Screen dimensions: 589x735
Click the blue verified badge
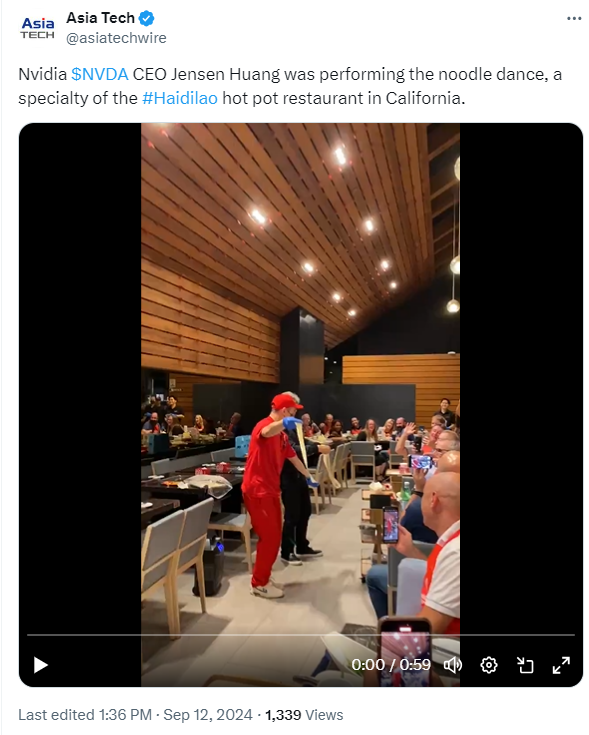pos(147,18)
